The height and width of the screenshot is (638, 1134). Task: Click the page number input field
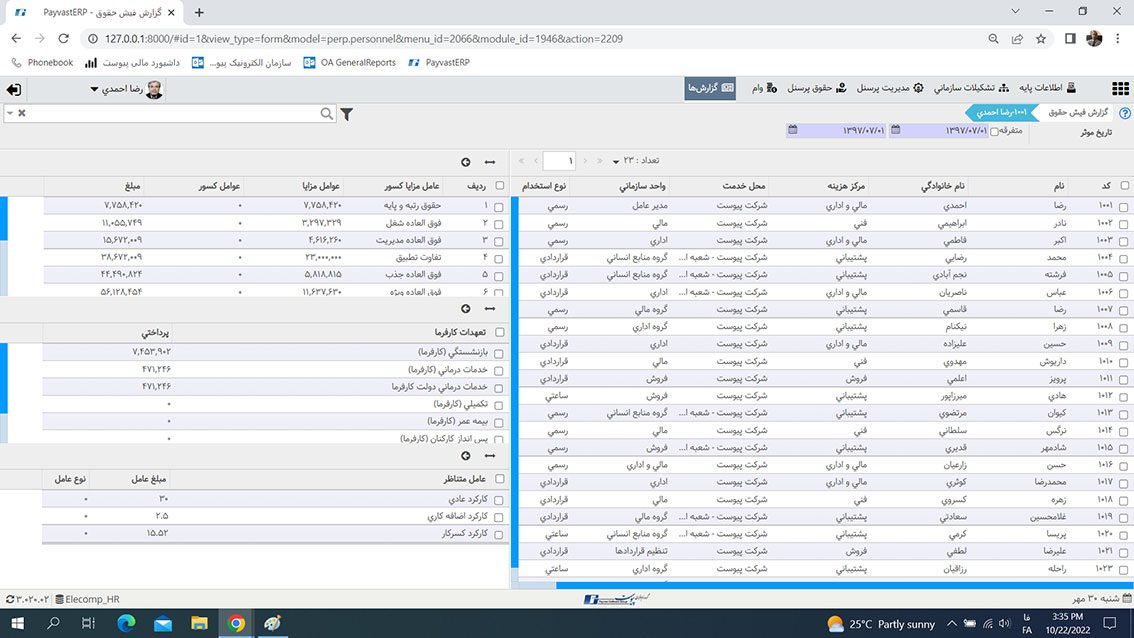click(x=559, y=161)
